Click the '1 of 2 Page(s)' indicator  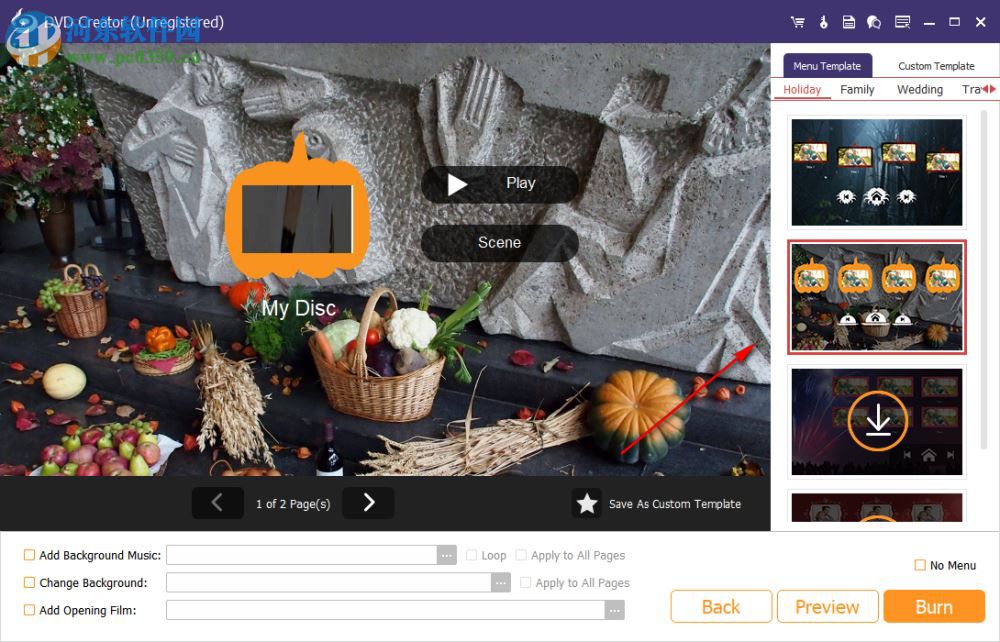293,504
